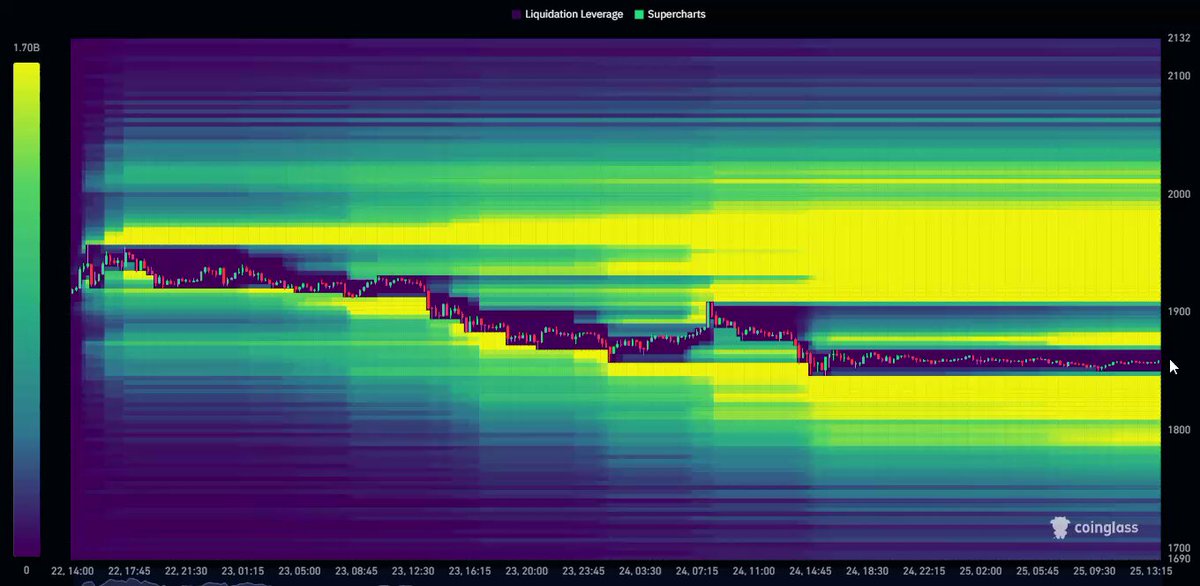Screen dimensions: 1200x586
Task: Click the '22, 21:30' time axis label
Action: (x=186, y=571)
